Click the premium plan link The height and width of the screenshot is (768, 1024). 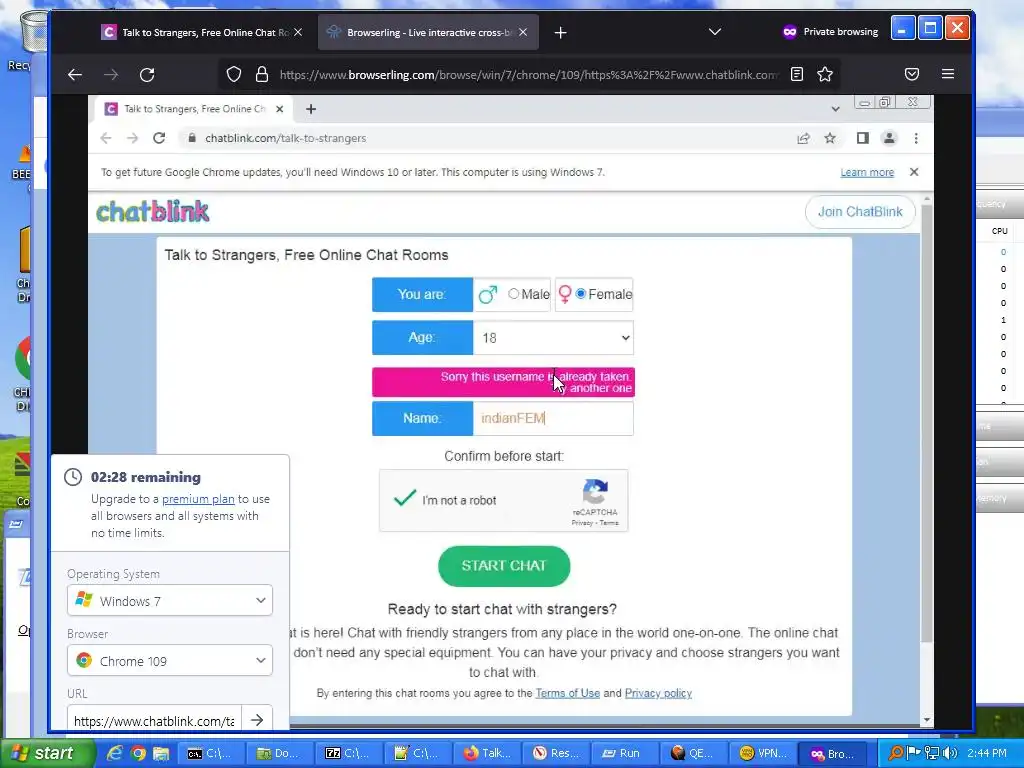[x=198, y=499]
